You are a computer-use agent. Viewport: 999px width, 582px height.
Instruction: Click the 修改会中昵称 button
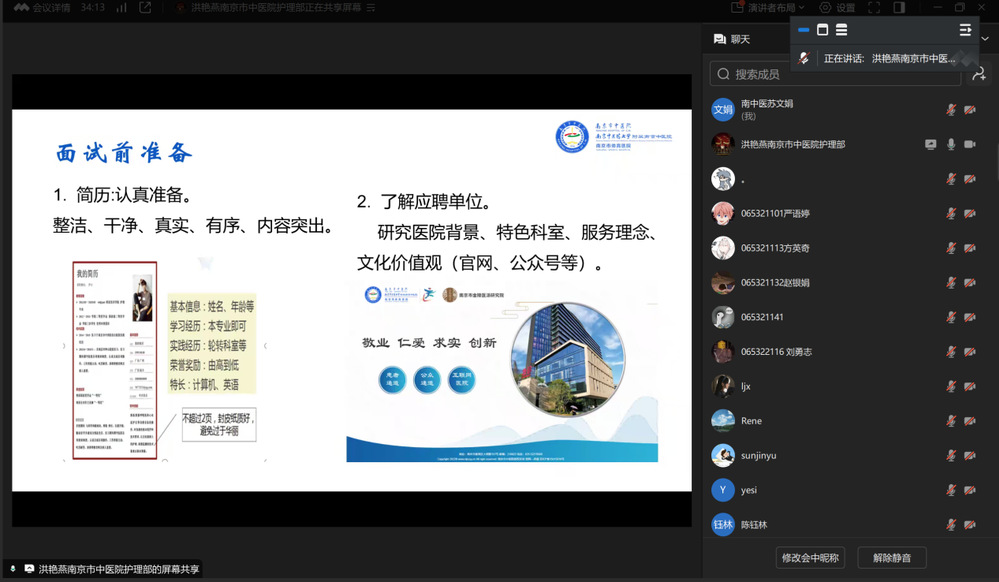[810, 557]
